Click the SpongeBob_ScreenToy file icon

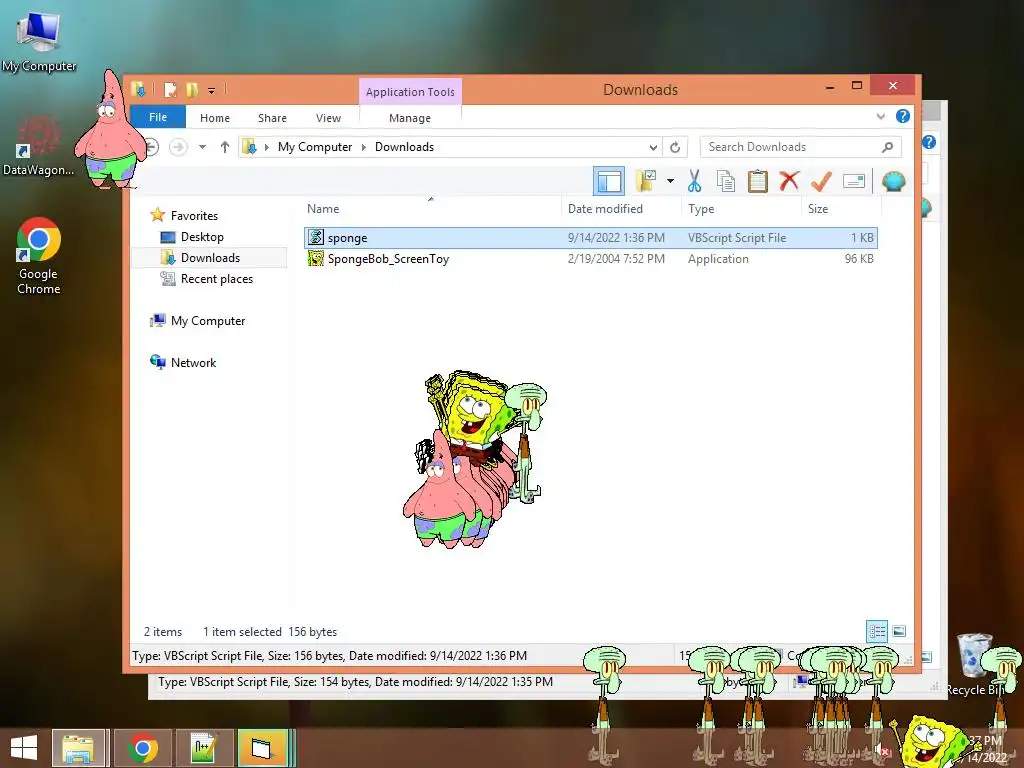(316, 259)
